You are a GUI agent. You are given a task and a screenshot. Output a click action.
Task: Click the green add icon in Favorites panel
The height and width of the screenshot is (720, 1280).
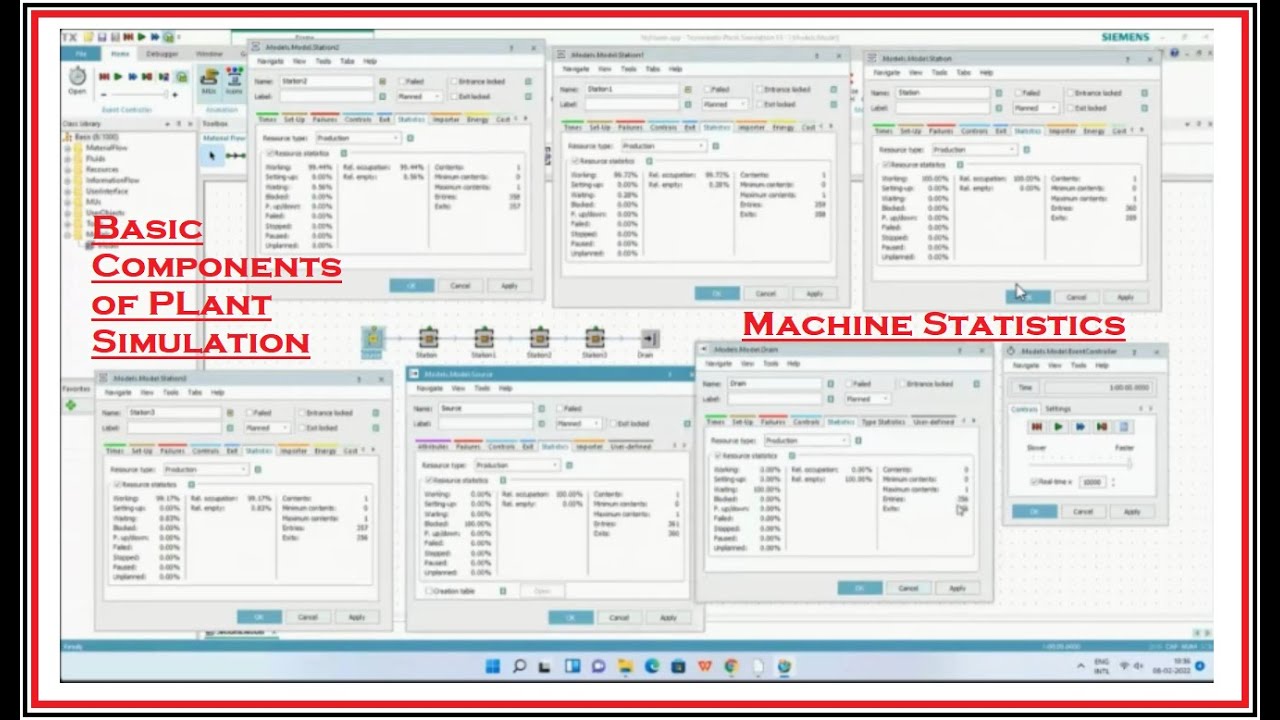coord(71,405)
